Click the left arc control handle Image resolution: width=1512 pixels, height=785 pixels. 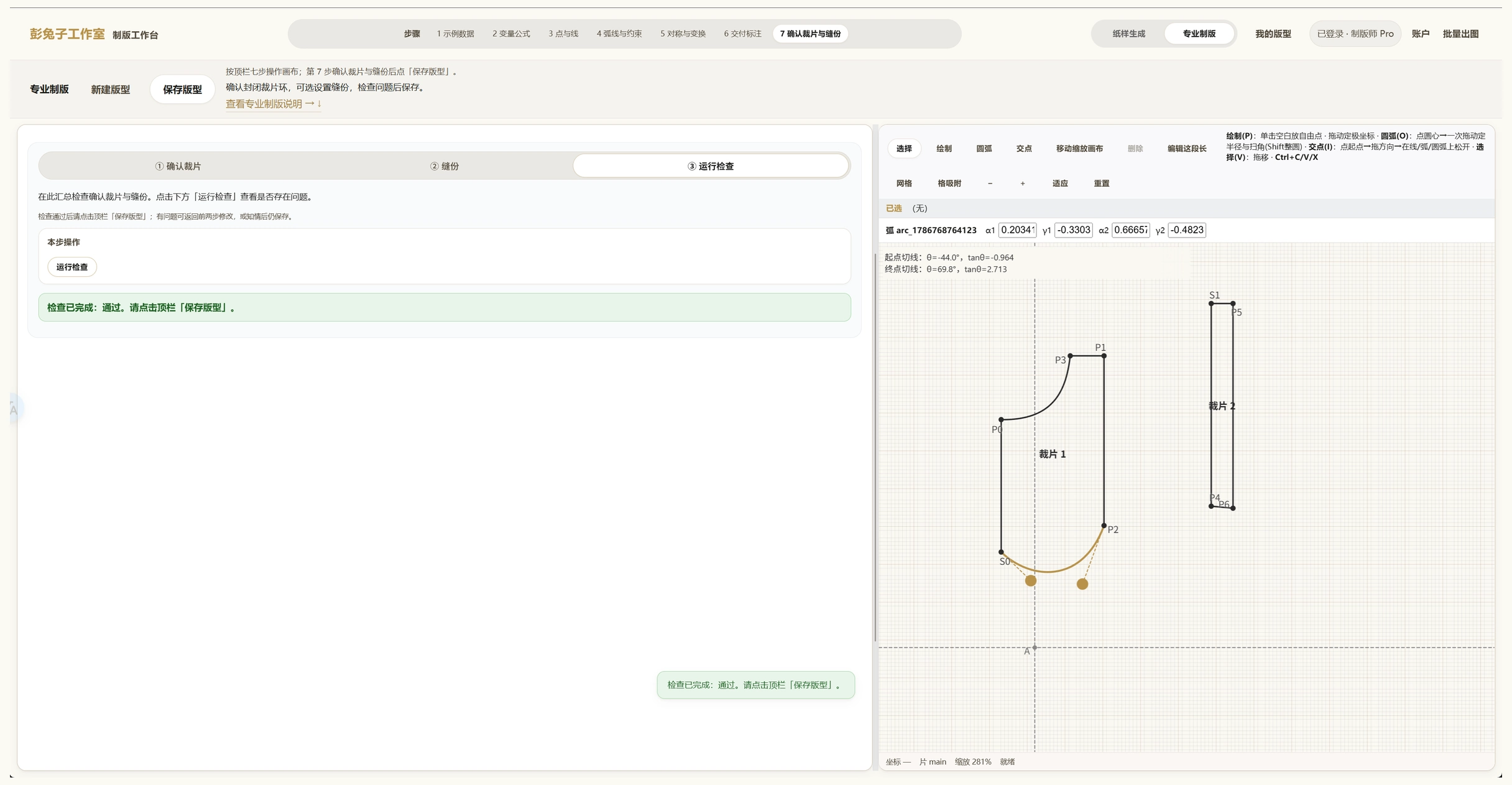tap(1030, 580)
